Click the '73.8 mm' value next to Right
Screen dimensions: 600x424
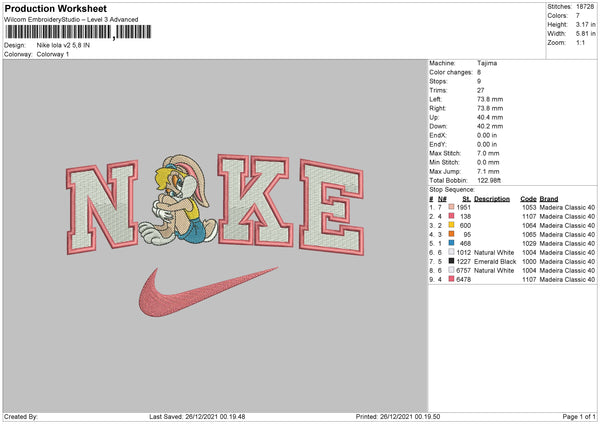(x=490, y=108)
